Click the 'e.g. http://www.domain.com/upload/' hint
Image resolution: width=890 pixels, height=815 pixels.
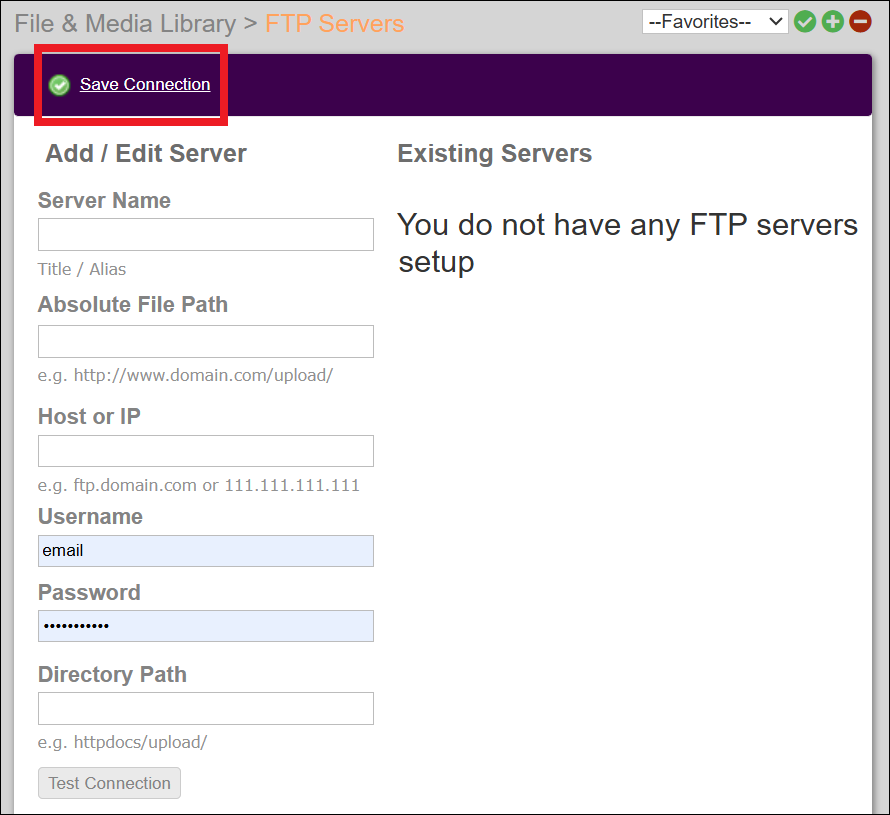[185, 375]
